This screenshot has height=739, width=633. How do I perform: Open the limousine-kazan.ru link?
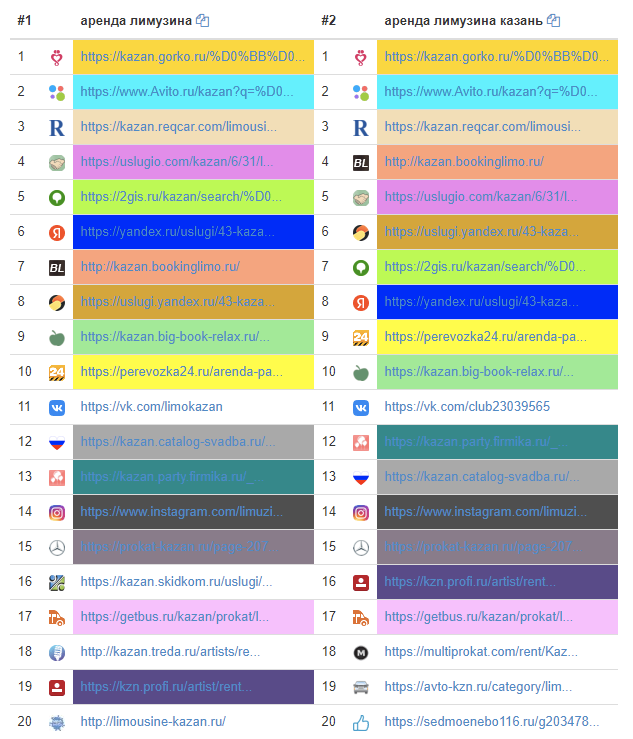153,722
